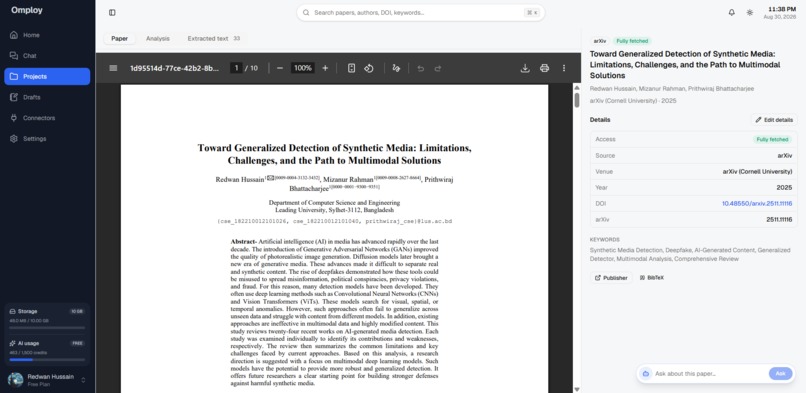Click the FREE badge beside AI usage
The image size is (806, 393).
(x=78, y=343)
